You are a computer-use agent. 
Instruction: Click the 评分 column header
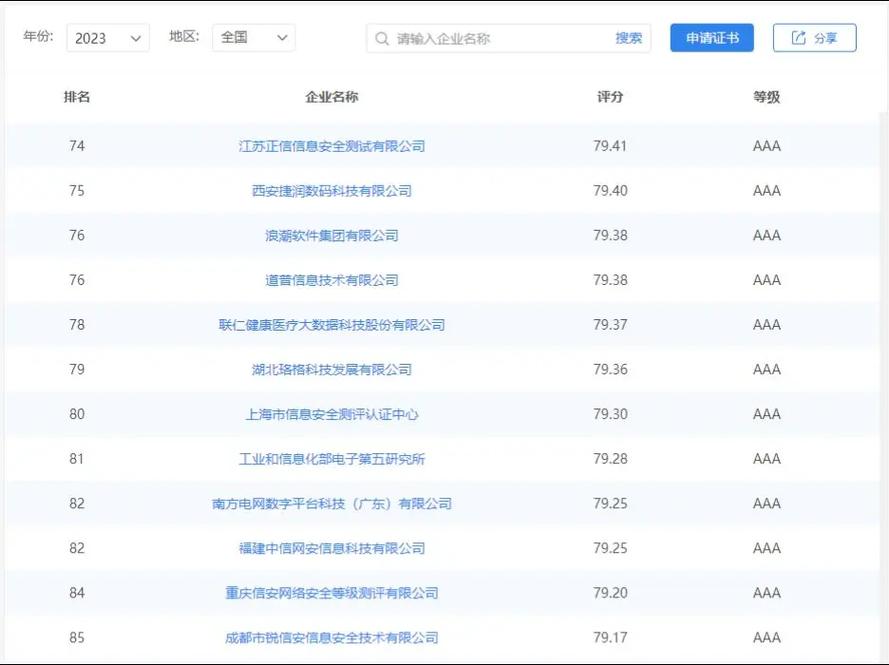point(610,97)
